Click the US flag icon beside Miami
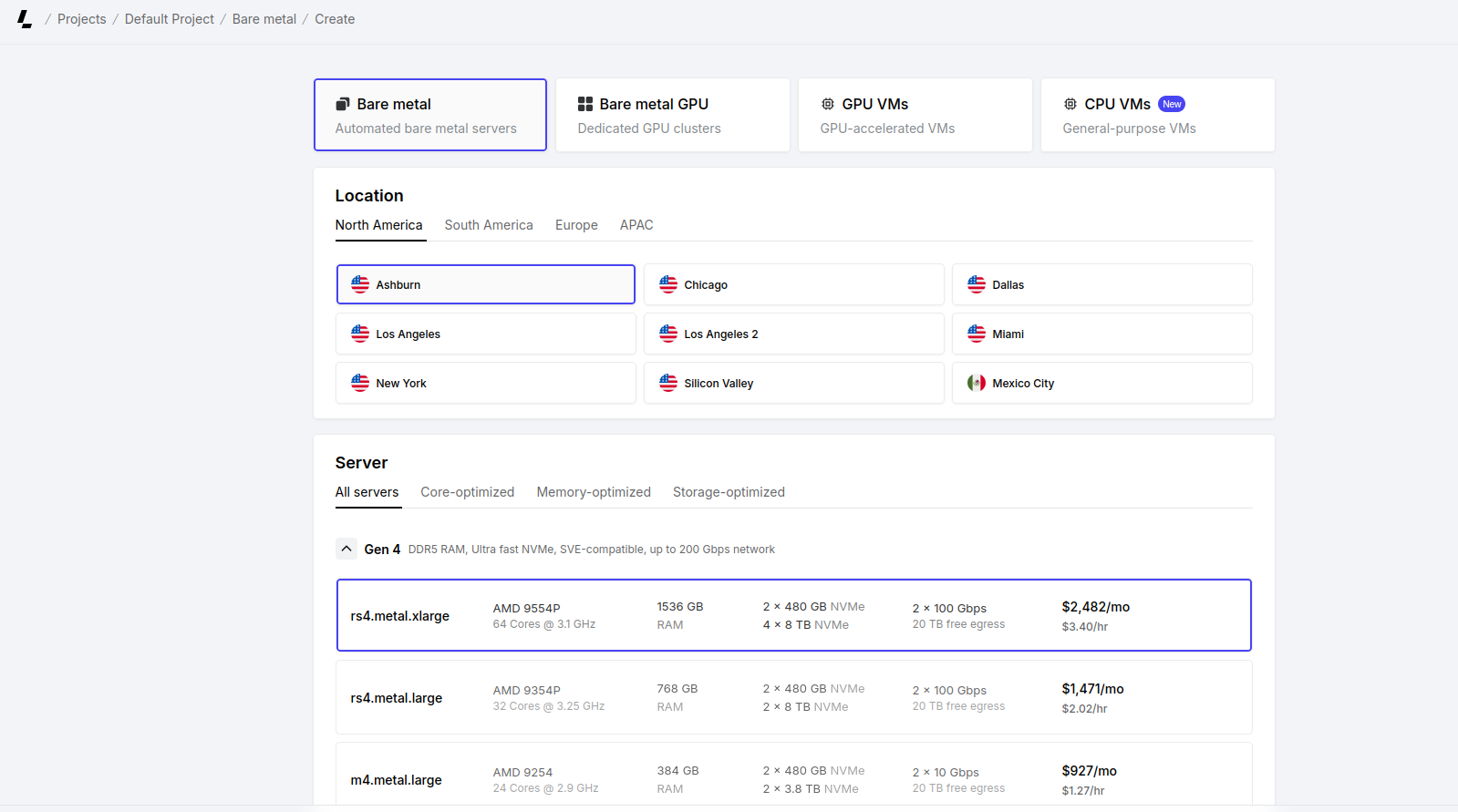 977,334
